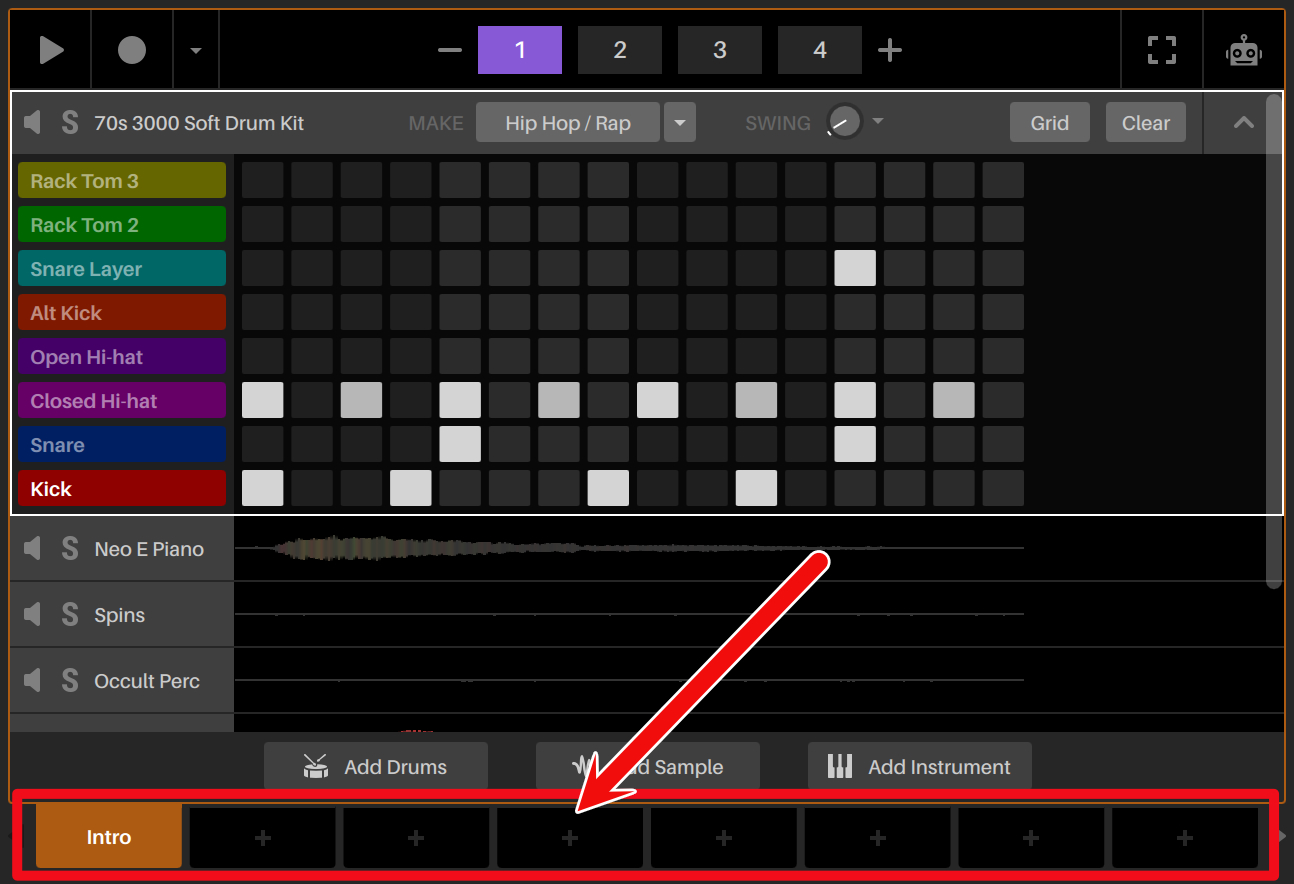Click the Add Drums drum icon

tap(316, 766)
